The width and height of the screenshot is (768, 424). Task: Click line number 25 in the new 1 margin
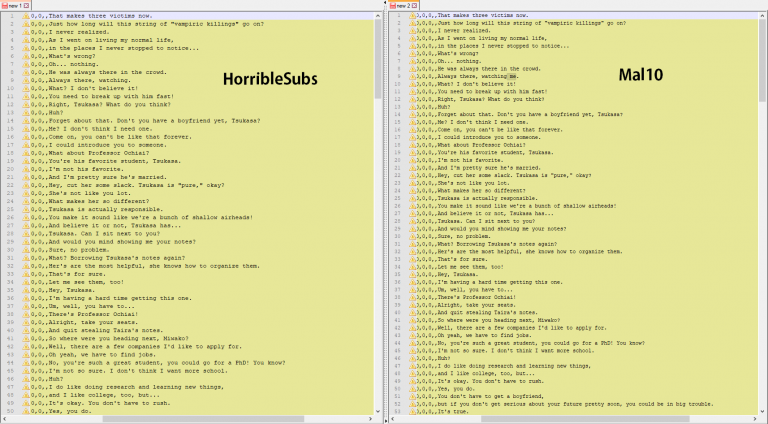click(x=11, y=210)
